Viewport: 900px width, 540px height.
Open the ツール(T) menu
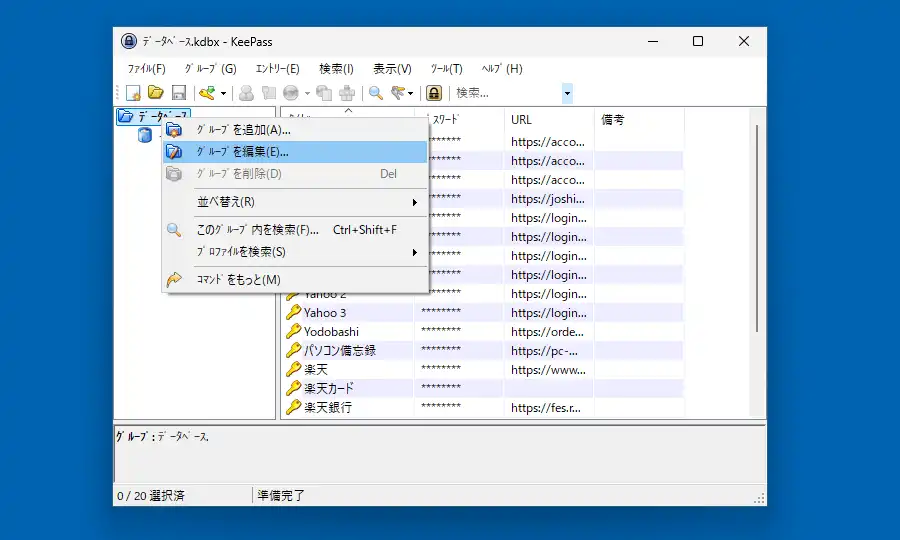click(x=447, y=69)
